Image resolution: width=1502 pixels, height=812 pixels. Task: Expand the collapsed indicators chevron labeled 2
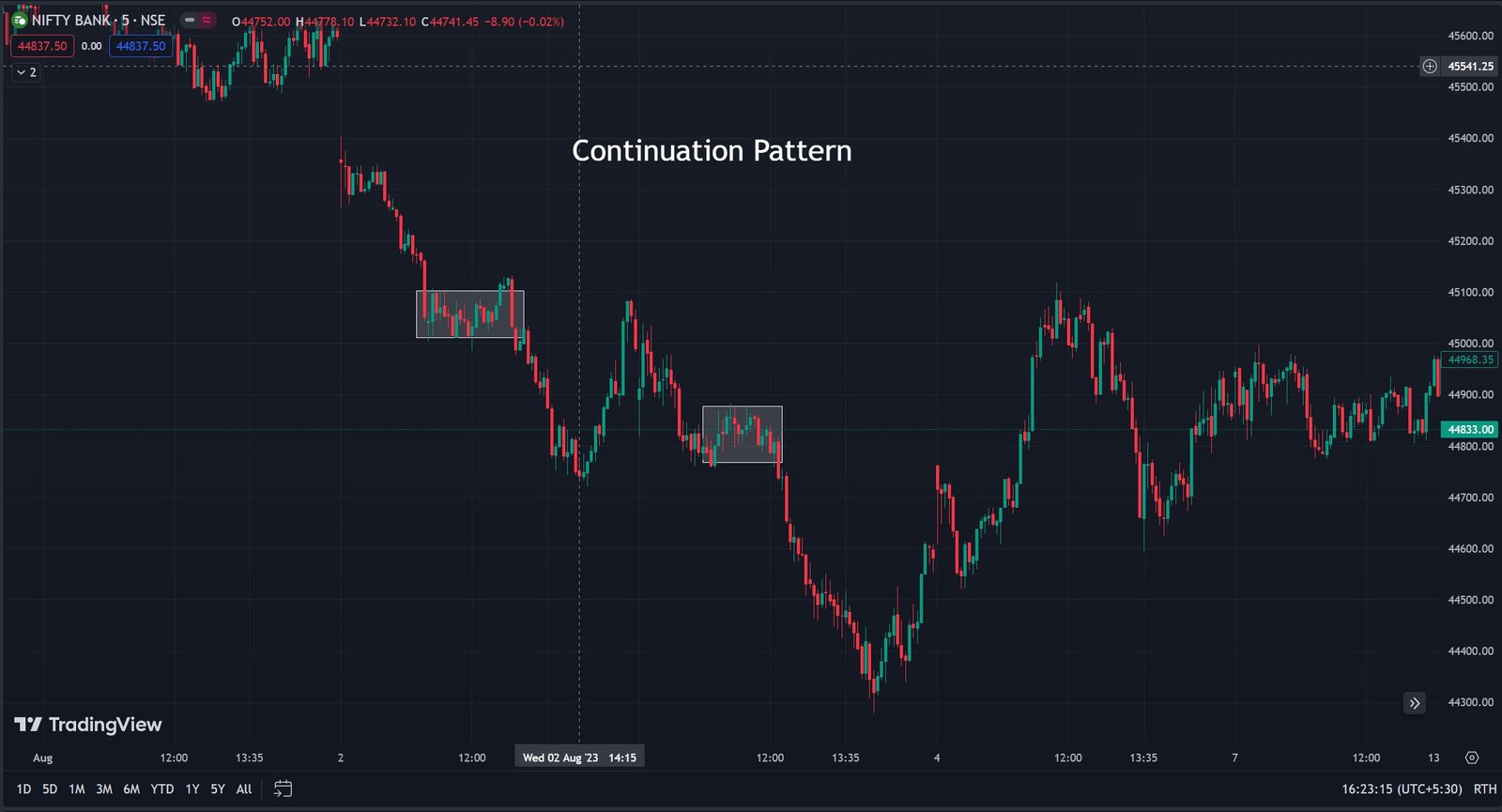(x=26, y=72)
